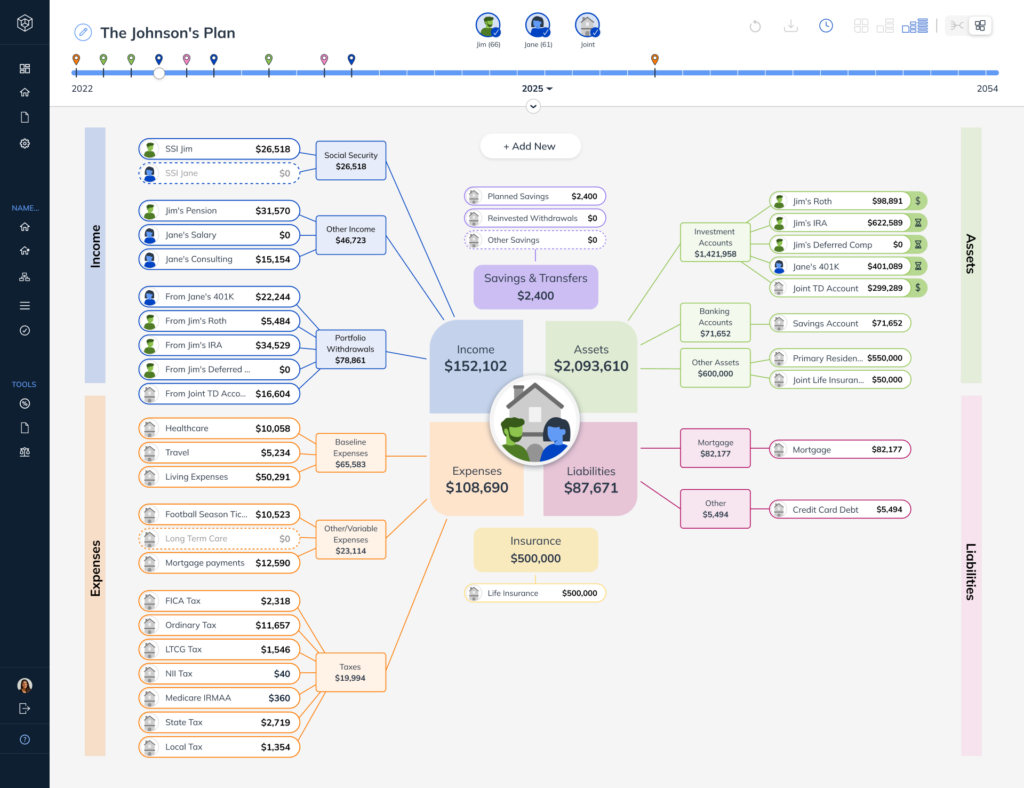Select Jane (61) profile at the top
This screenshot has height=788, width=1024.
pyautogui.click(x=537, y=24)
